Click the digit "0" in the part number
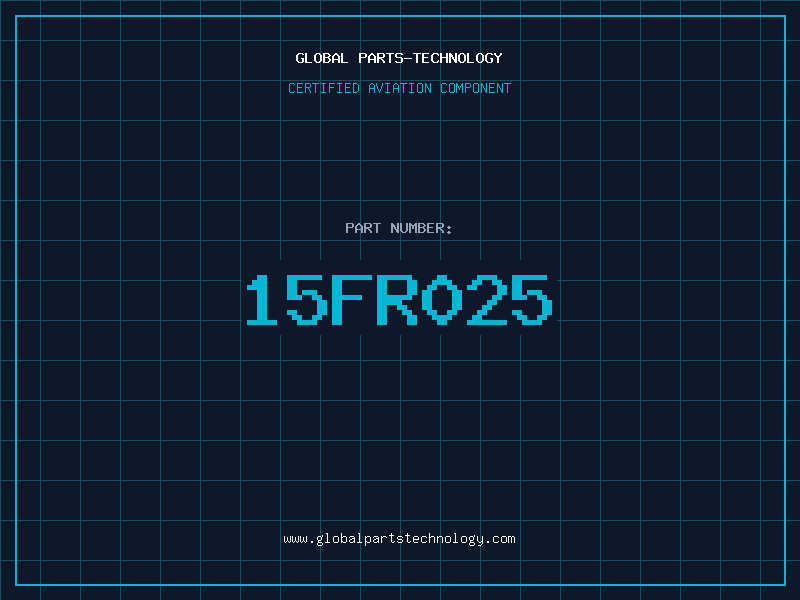This screenshot has width=800, height=600. tap(441, 300)
